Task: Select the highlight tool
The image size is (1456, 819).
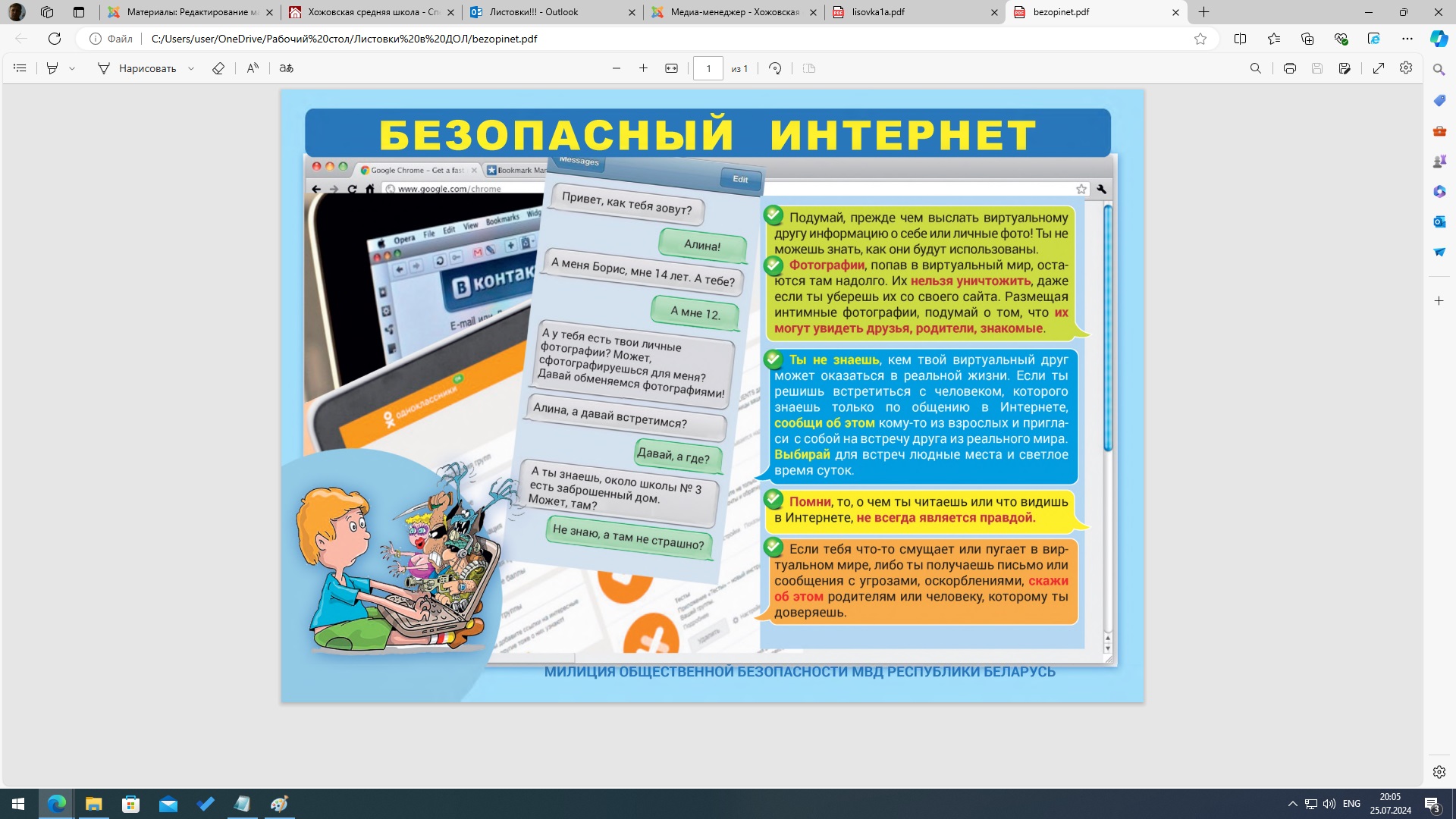Action: click(52, 68)
